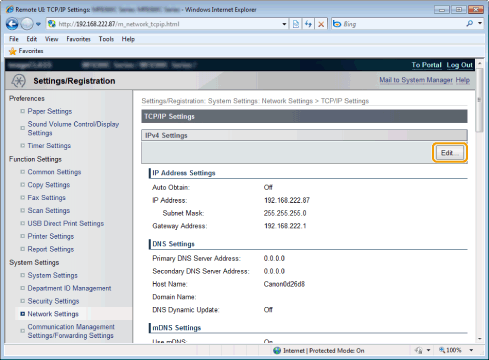Stop loading with the red X icon
Viewport: 489px width, 360px height.
pos(321,24)
